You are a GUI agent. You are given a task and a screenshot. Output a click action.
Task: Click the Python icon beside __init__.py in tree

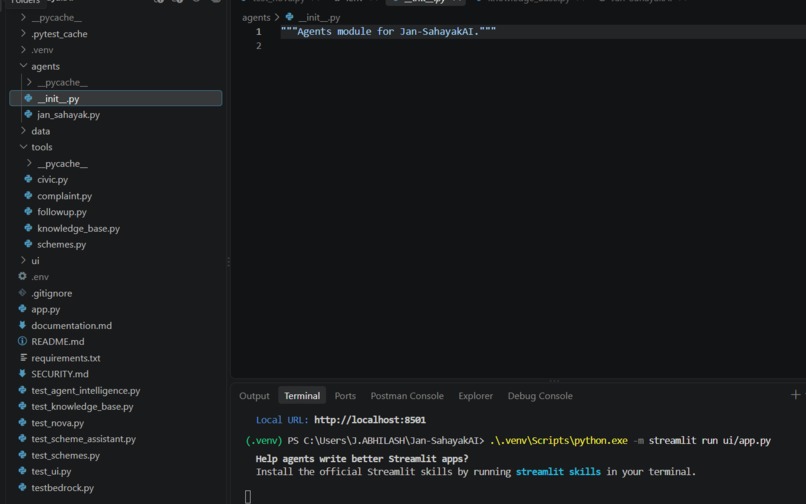pyautogui.click(x=28, y=98)
